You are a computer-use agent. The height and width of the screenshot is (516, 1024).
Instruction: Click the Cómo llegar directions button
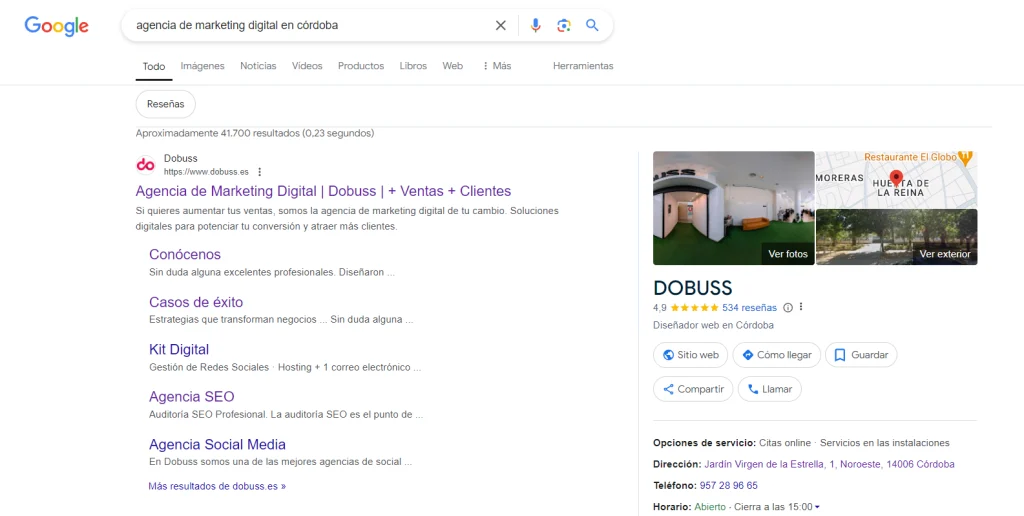pos(776,355)
